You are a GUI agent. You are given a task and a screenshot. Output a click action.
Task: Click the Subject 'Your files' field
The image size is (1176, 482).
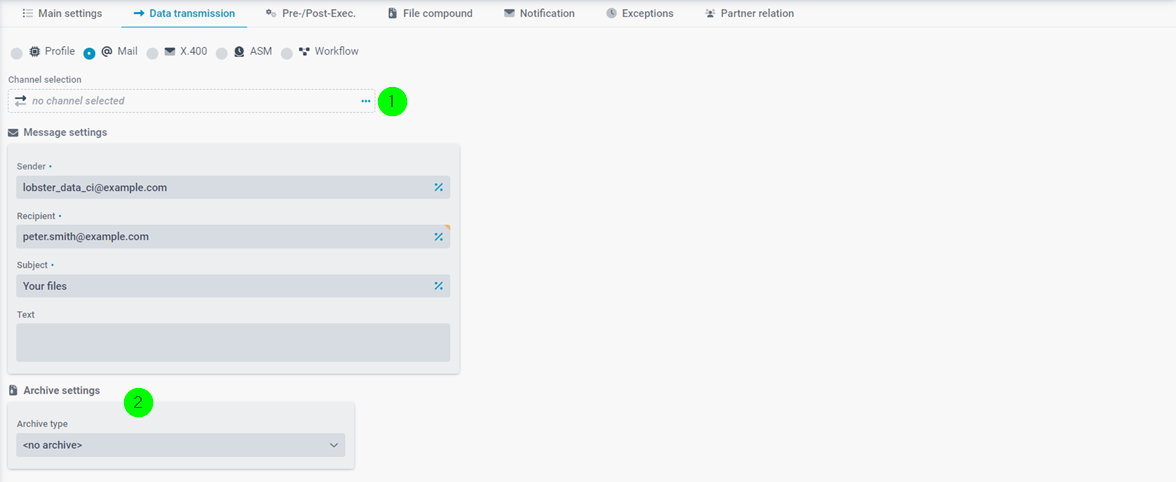232,286
